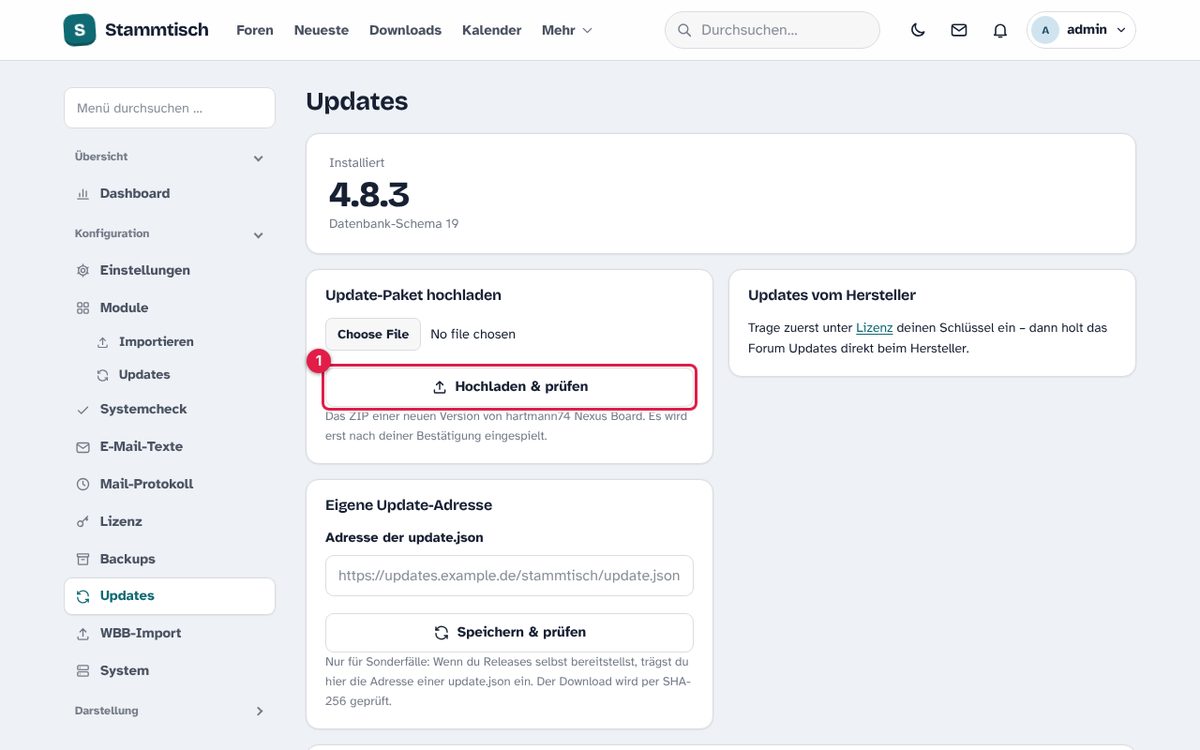
Task: Open WBB-Import in the sidebar
Action: tap(169, 634)
